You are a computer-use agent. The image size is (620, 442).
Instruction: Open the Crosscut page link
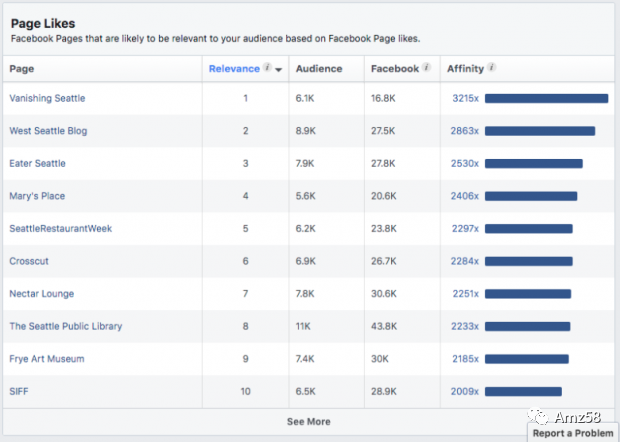29,261
